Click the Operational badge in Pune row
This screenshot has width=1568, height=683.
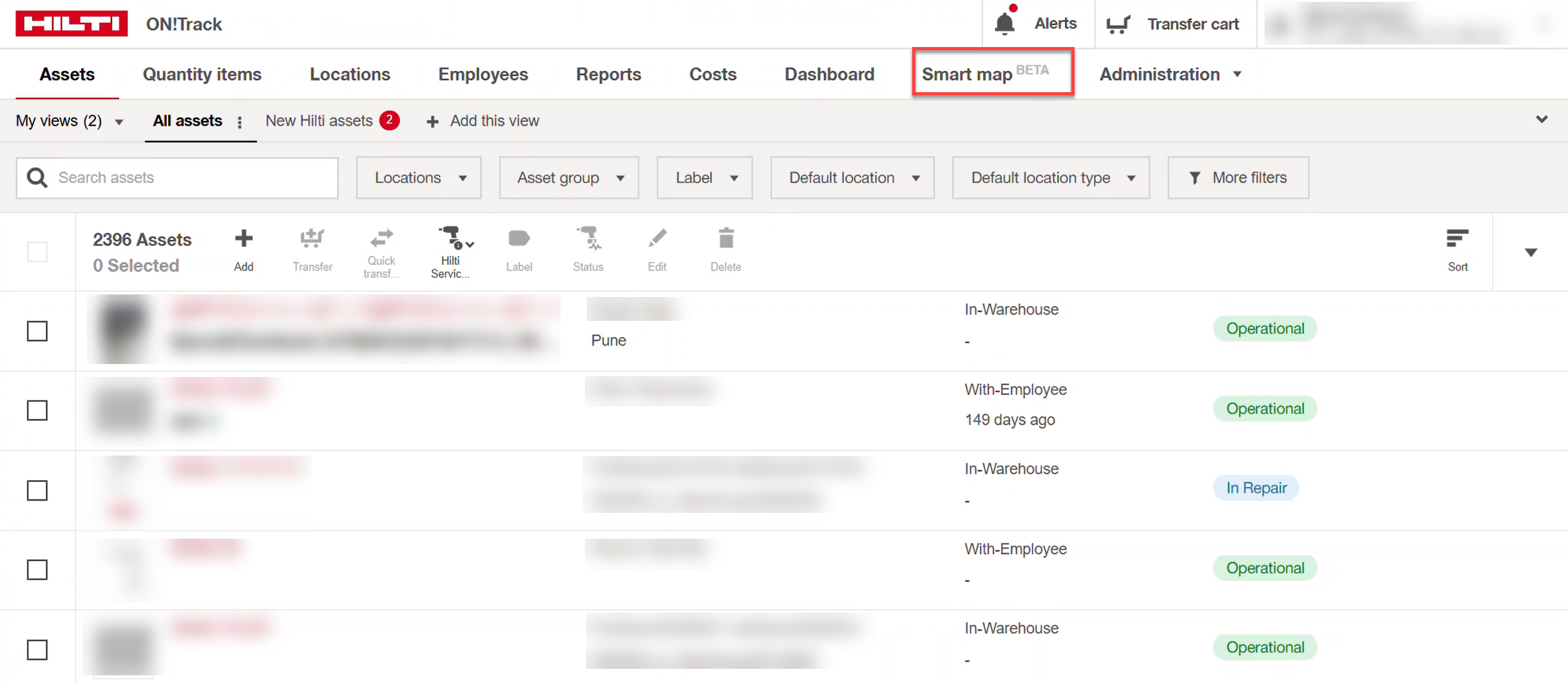[x=1265, y=329]
